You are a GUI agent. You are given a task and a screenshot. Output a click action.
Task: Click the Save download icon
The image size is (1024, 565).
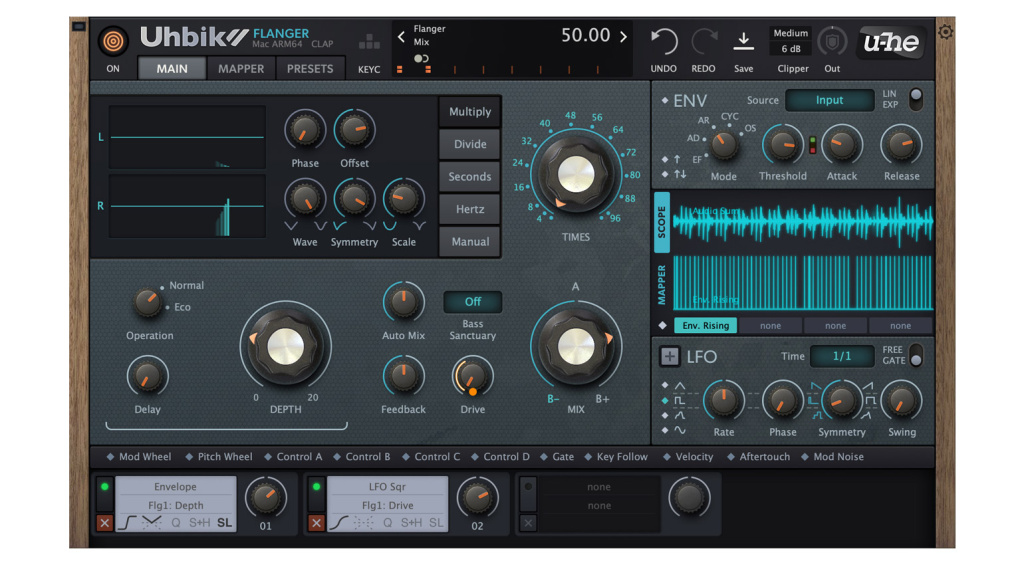(x=743, y=41)
